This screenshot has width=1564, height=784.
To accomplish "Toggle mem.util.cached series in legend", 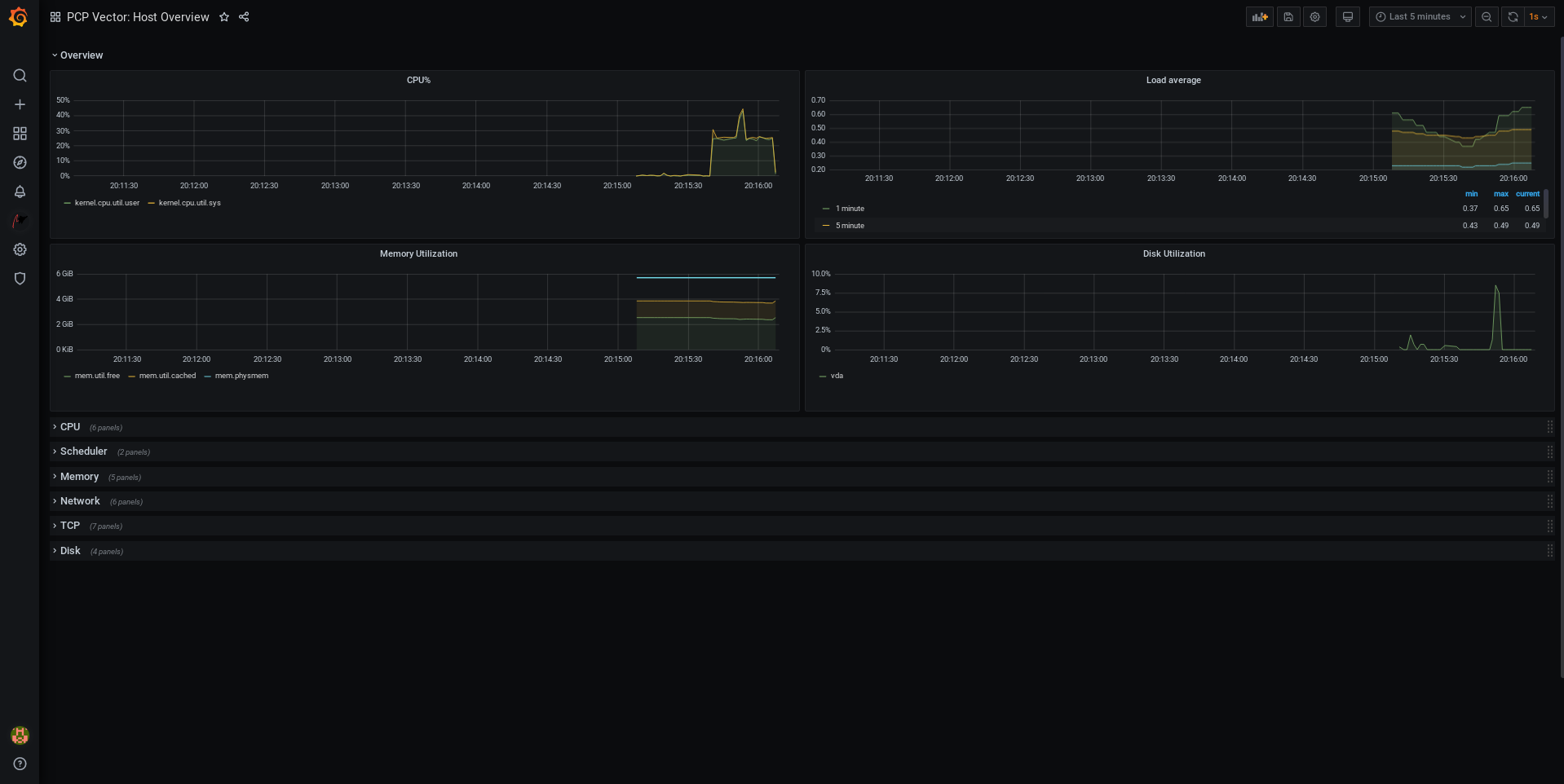I will (x=167, y=376).
